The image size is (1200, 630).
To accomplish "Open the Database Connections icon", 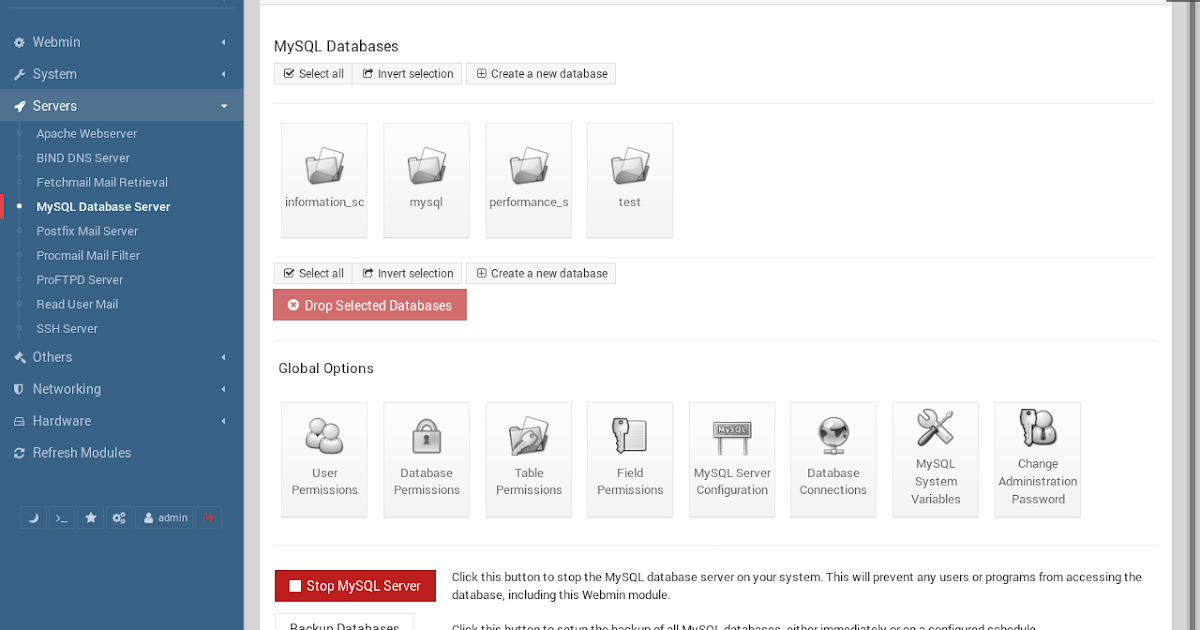I will [833, 459].
